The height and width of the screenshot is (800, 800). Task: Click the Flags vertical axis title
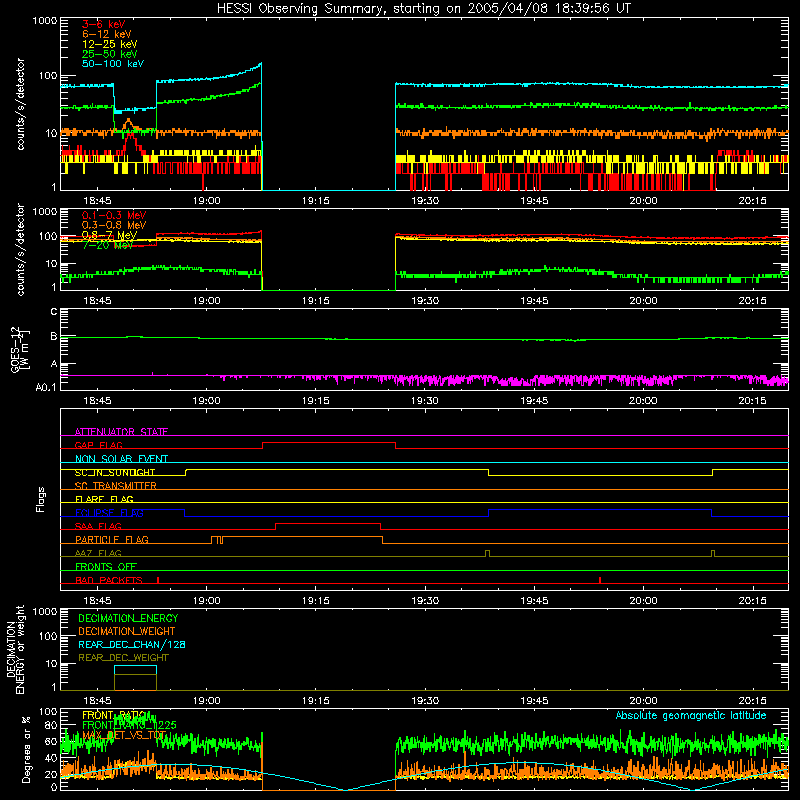tap(41, 499)
